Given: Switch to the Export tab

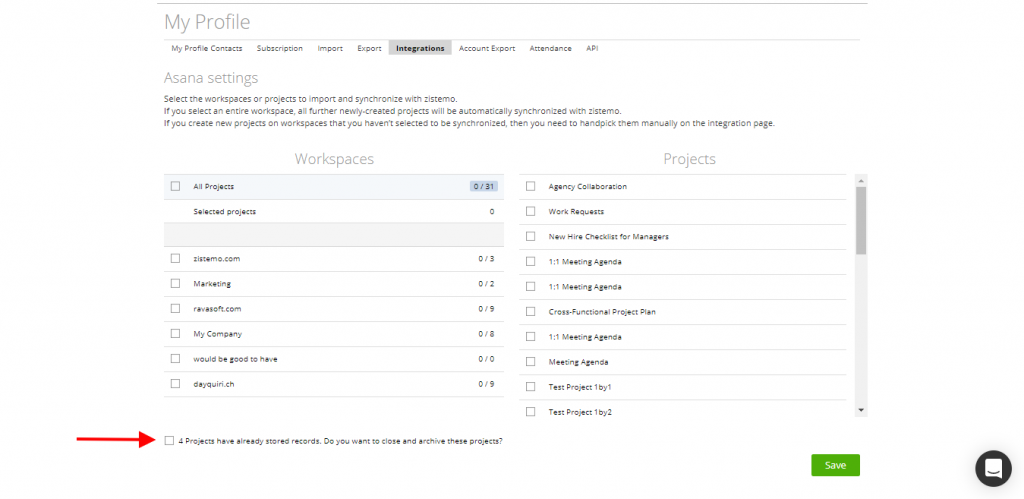Looking at the screenshot, I should pyautogui.click(x=369, y=48).
